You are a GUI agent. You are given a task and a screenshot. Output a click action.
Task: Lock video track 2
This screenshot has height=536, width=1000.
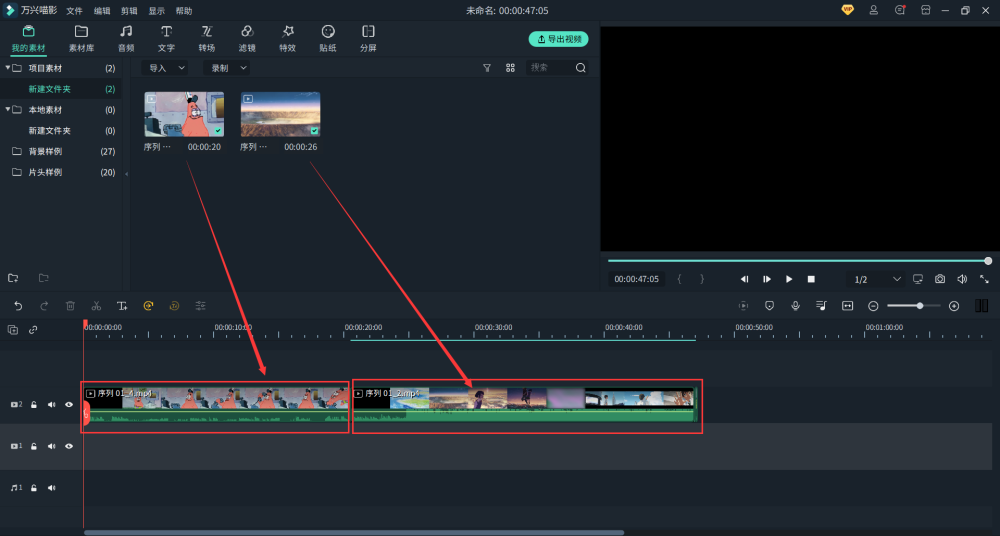34,405
